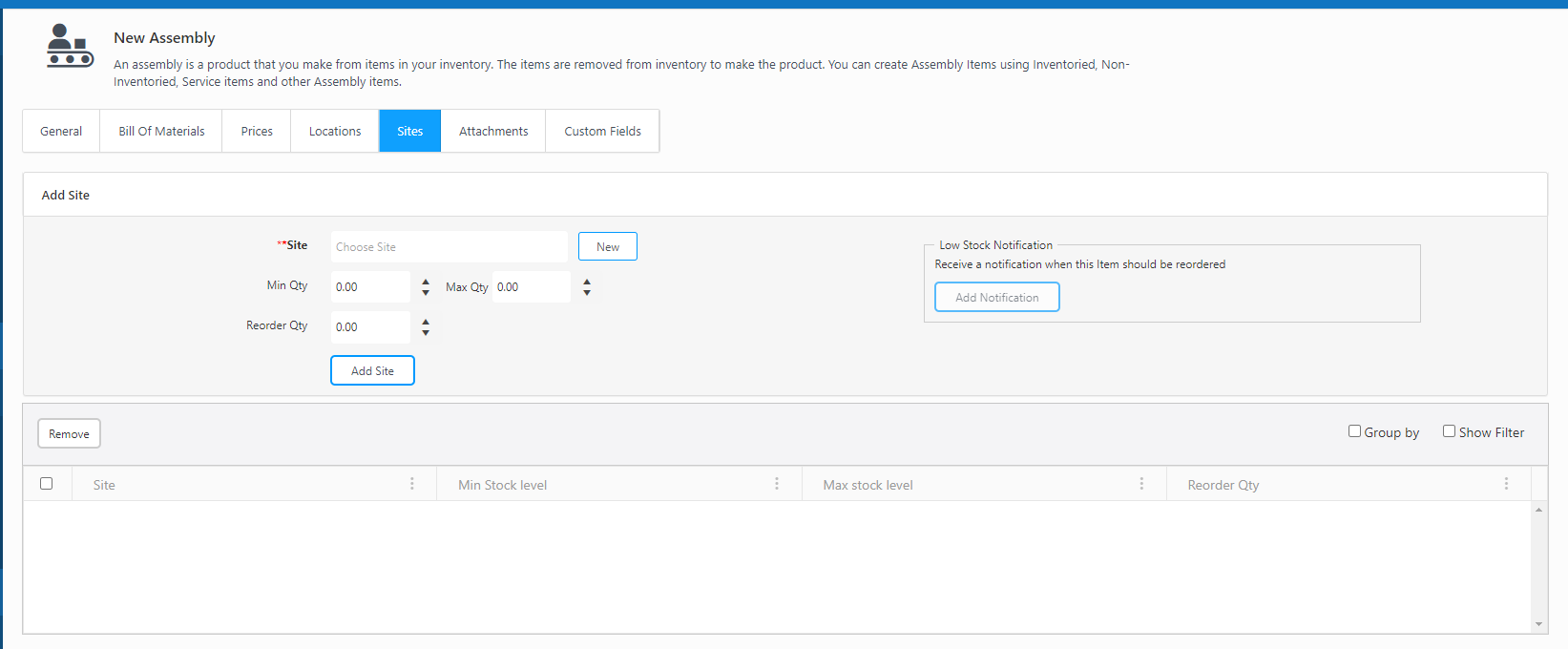The width and height of the screenshot is (1568, 649).
Task: Increase Min Qty with up arrow
Action: 426,282
